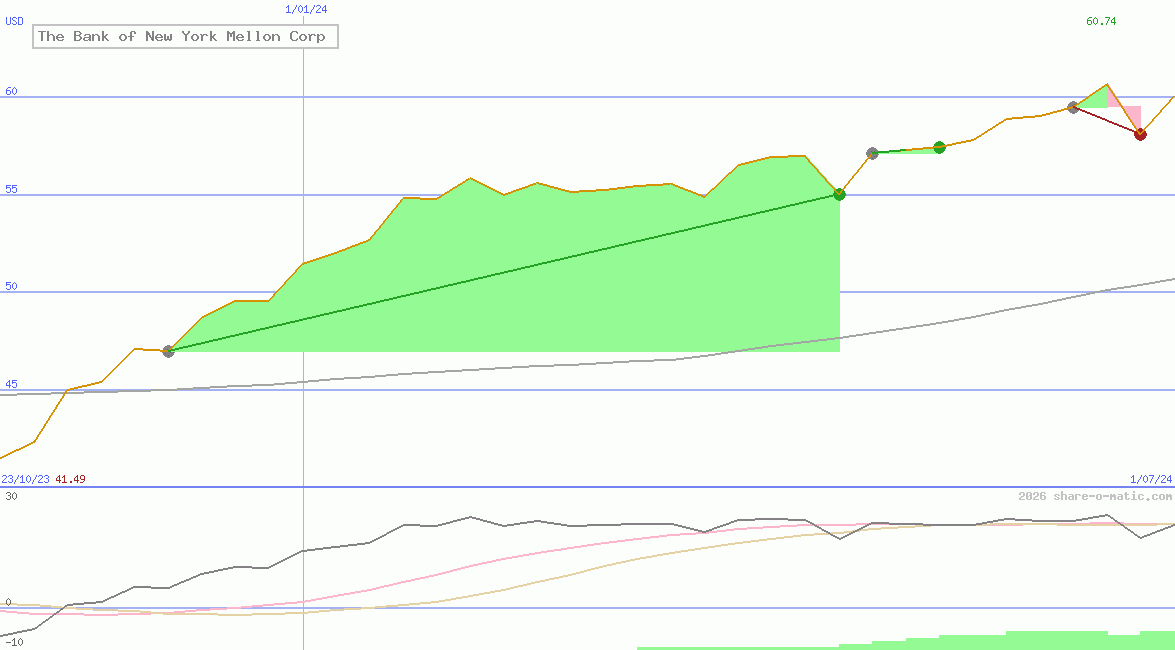The height and width of the screenshot is (650, 1175).
Task: Click the chart title The Bank of New York Mellon Corp
Action: pyautogui.click(x=185, y=36)
